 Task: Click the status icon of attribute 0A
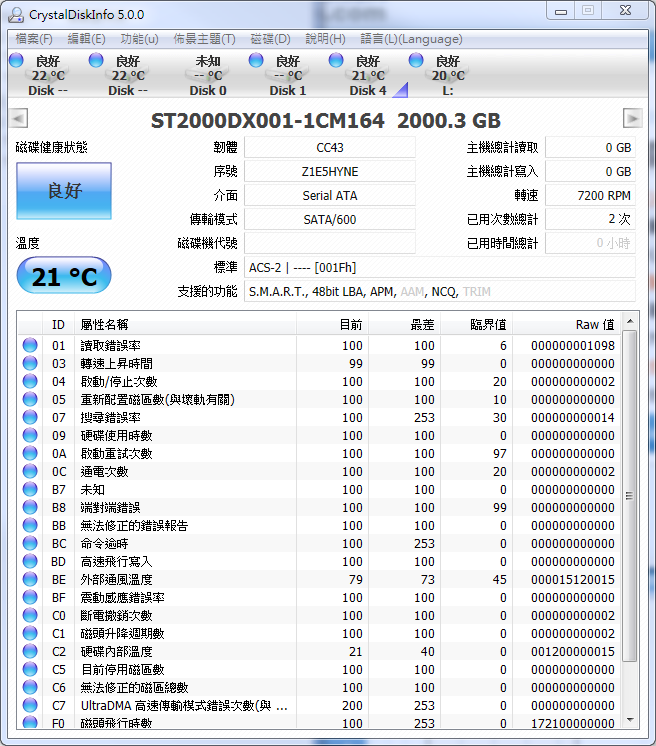[30, 453]
